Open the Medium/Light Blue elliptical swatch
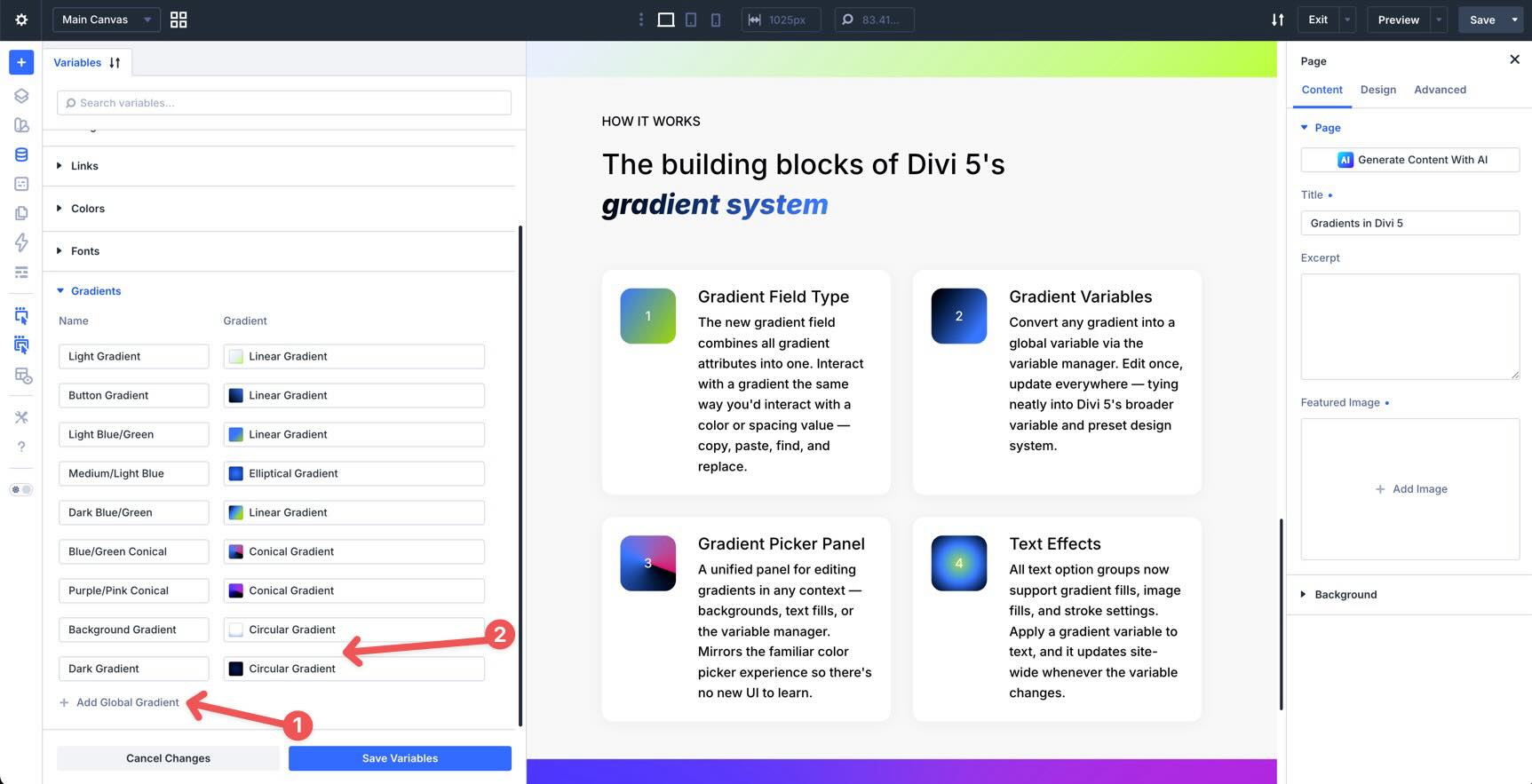 click(235, 473)
